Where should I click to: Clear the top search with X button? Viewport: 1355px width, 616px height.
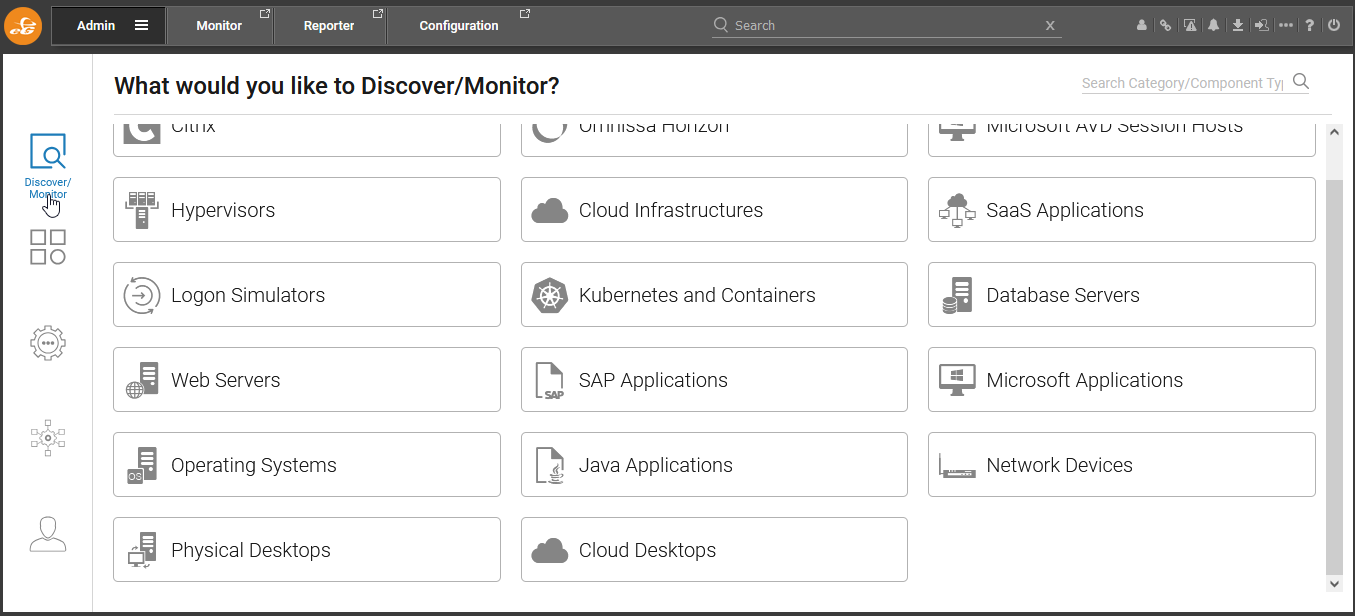click(x=1050, y=26)
